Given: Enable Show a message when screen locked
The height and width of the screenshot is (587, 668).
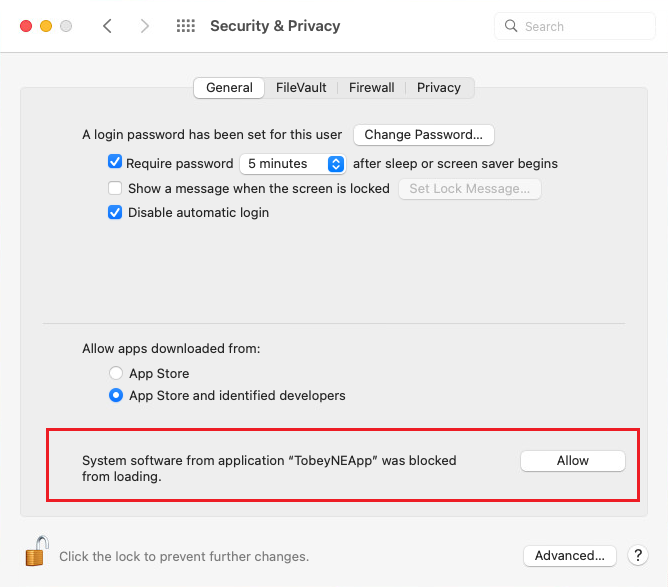Looking at the screenshot, I should (115, 188).
